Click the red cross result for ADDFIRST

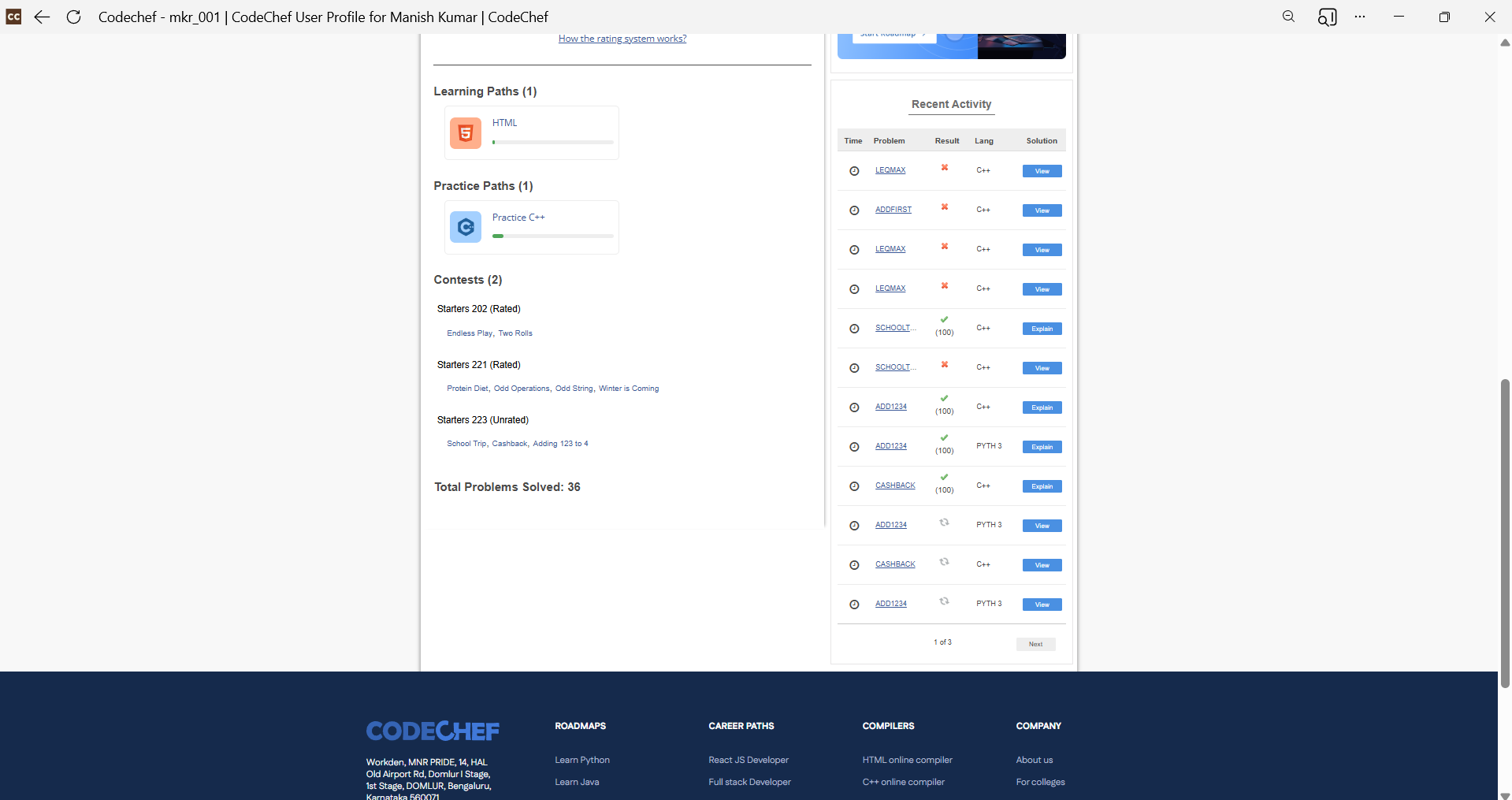pyautogui.click(x=944, y=207)
